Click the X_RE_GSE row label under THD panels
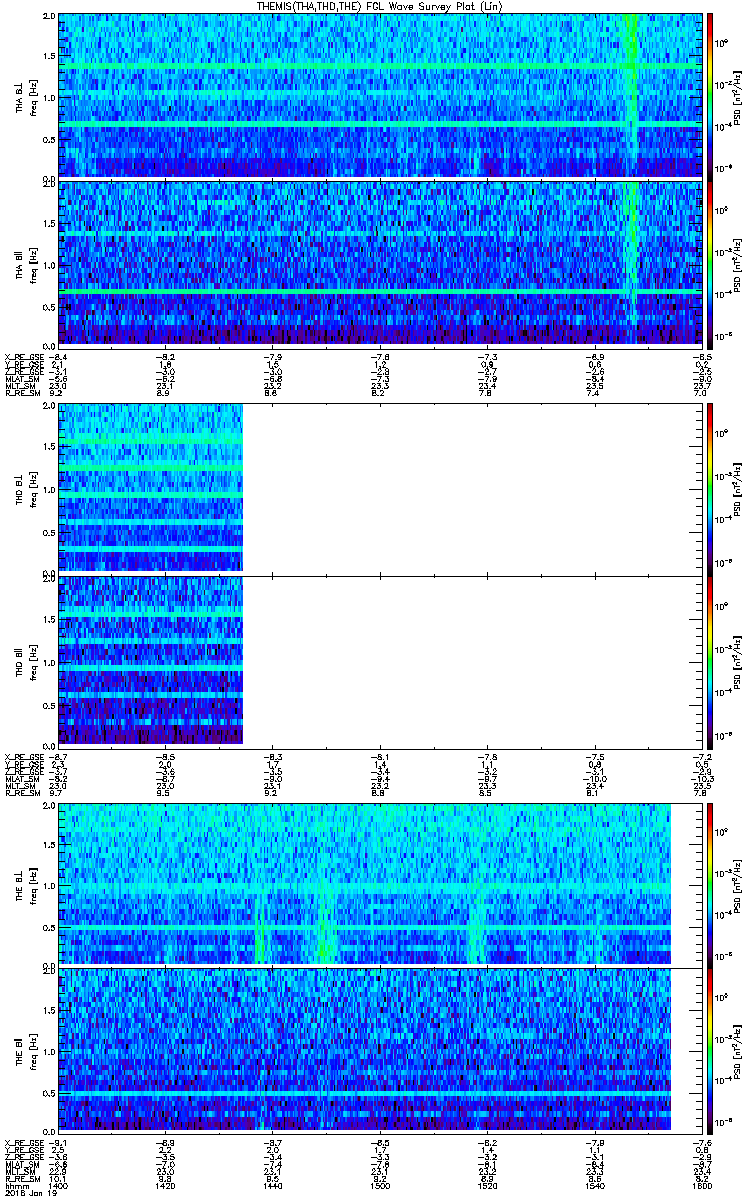750x1200 pixels. 22,756
